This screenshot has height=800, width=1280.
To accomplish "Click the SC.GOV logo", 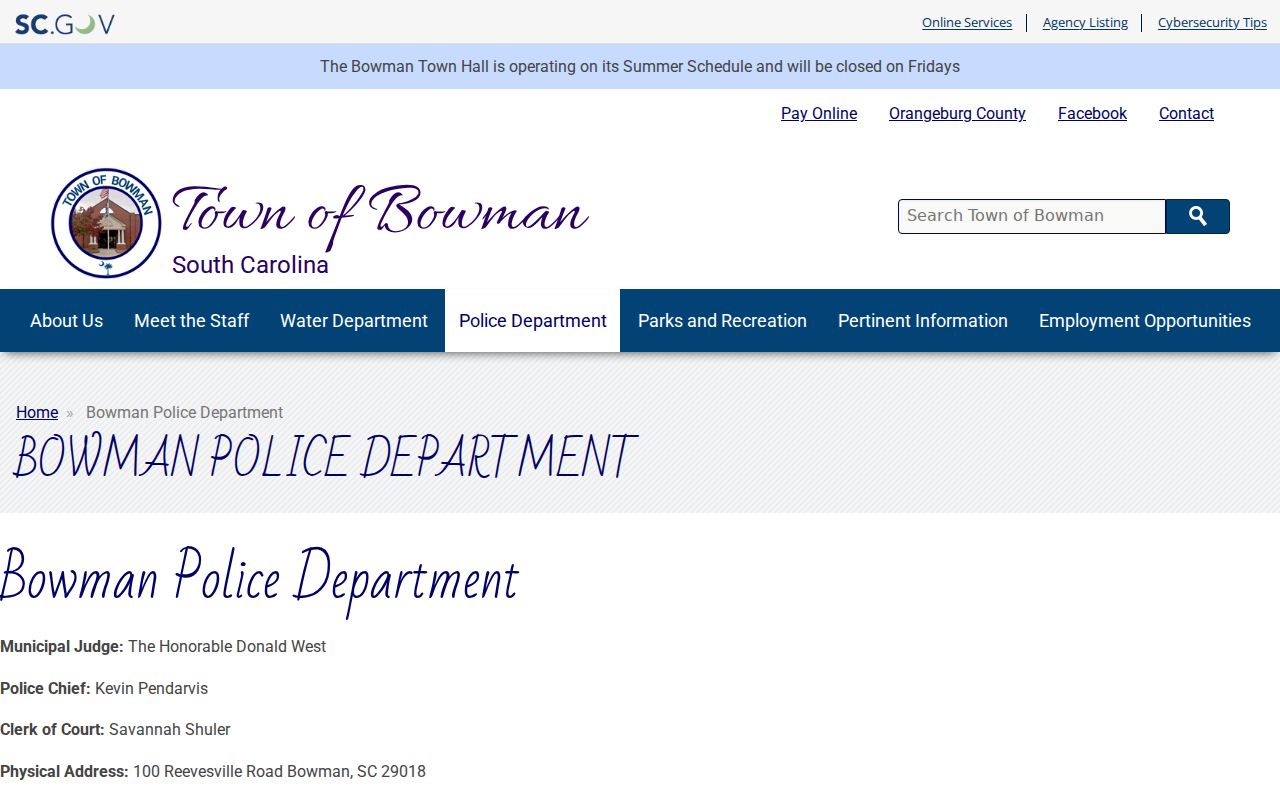I will pyautogui.click(x=65, y=23).
